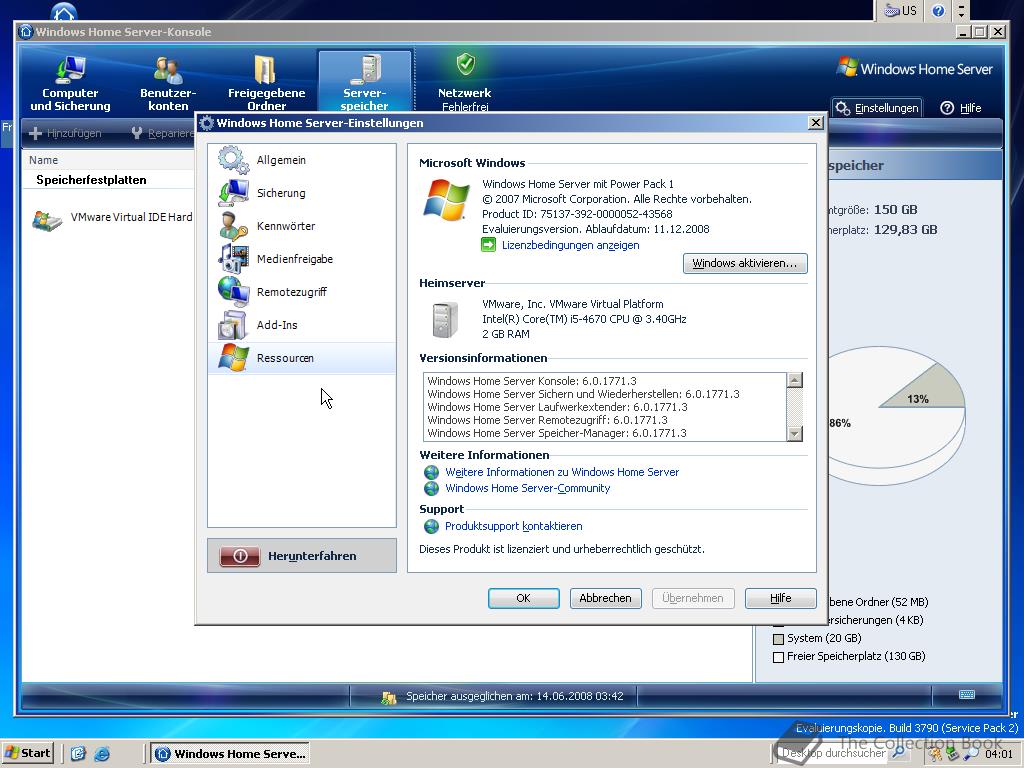
Task: Click the Sicherung backup computer icon
Action: click(x=233, y=193)
